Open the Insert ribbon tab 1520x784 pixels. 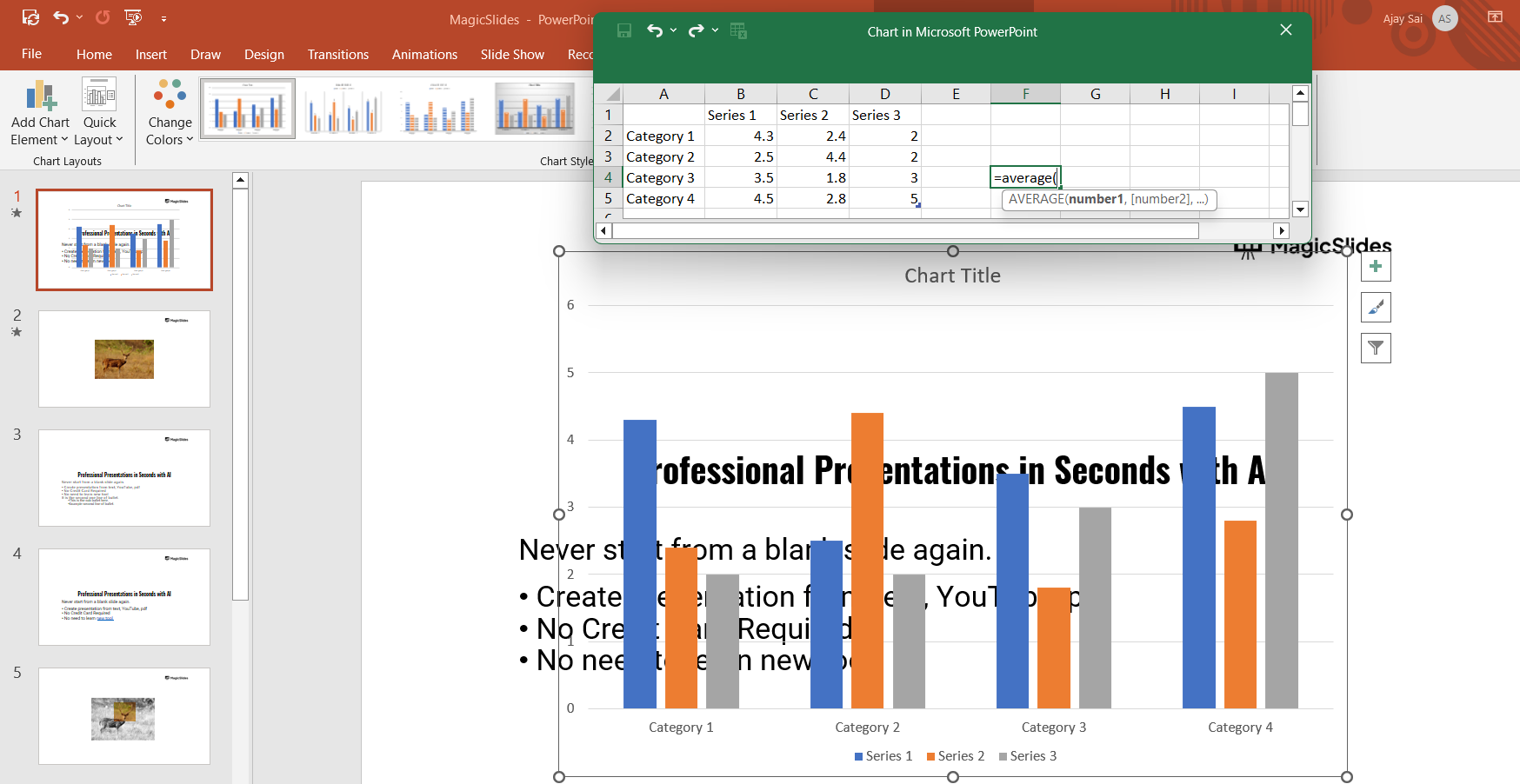tap(151, 54)
